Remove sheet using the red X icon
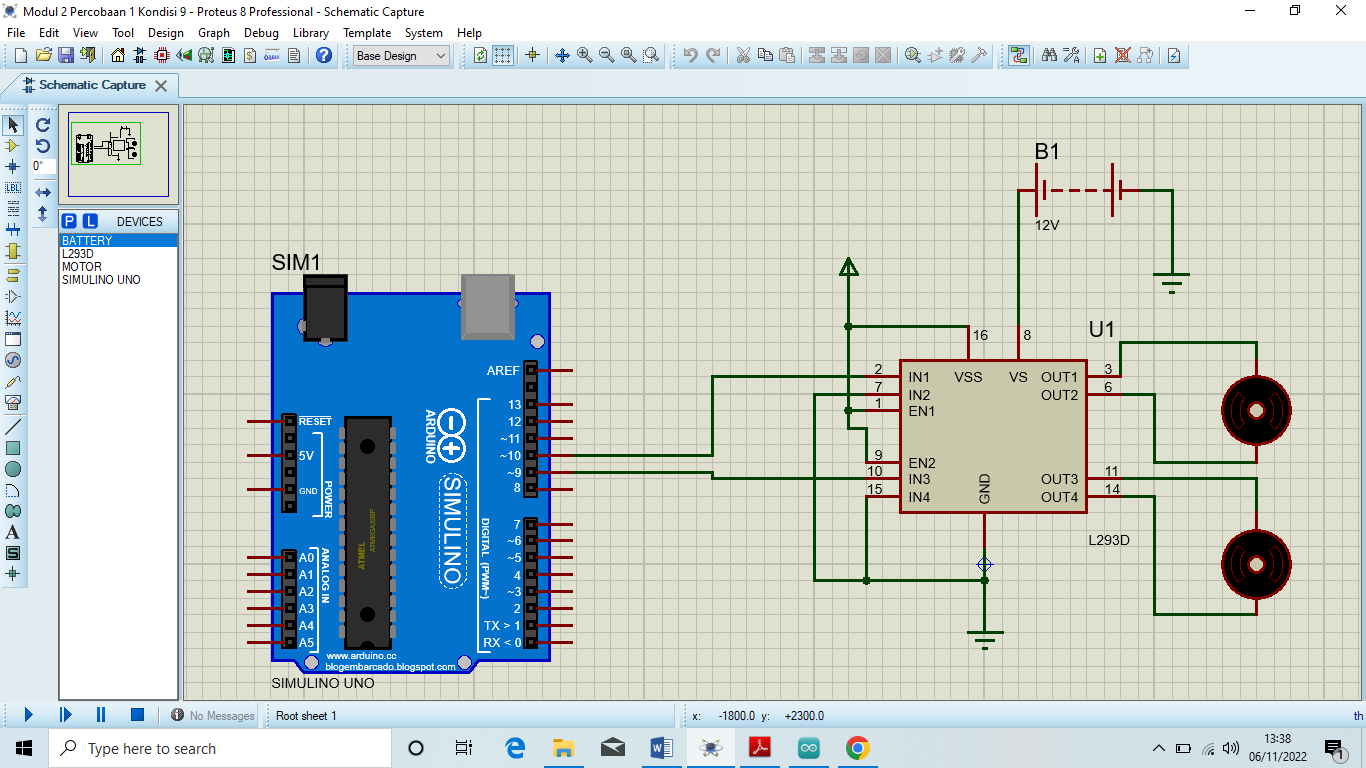Screen dimensions: 1366x768 (x=1123, y=56)
